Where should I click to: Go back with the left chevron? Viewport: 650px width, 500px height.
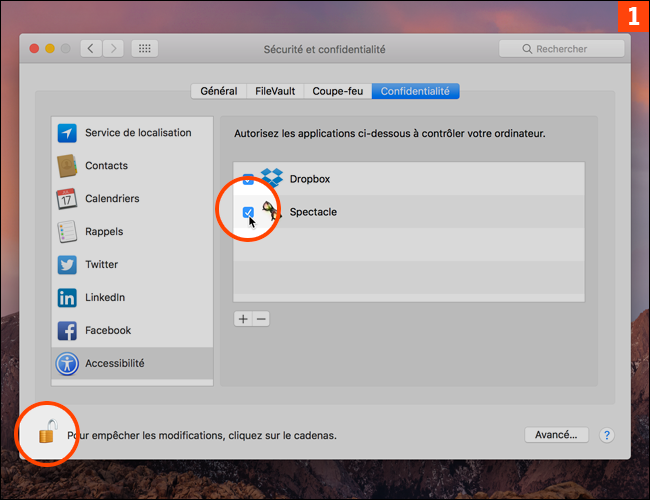91,49
